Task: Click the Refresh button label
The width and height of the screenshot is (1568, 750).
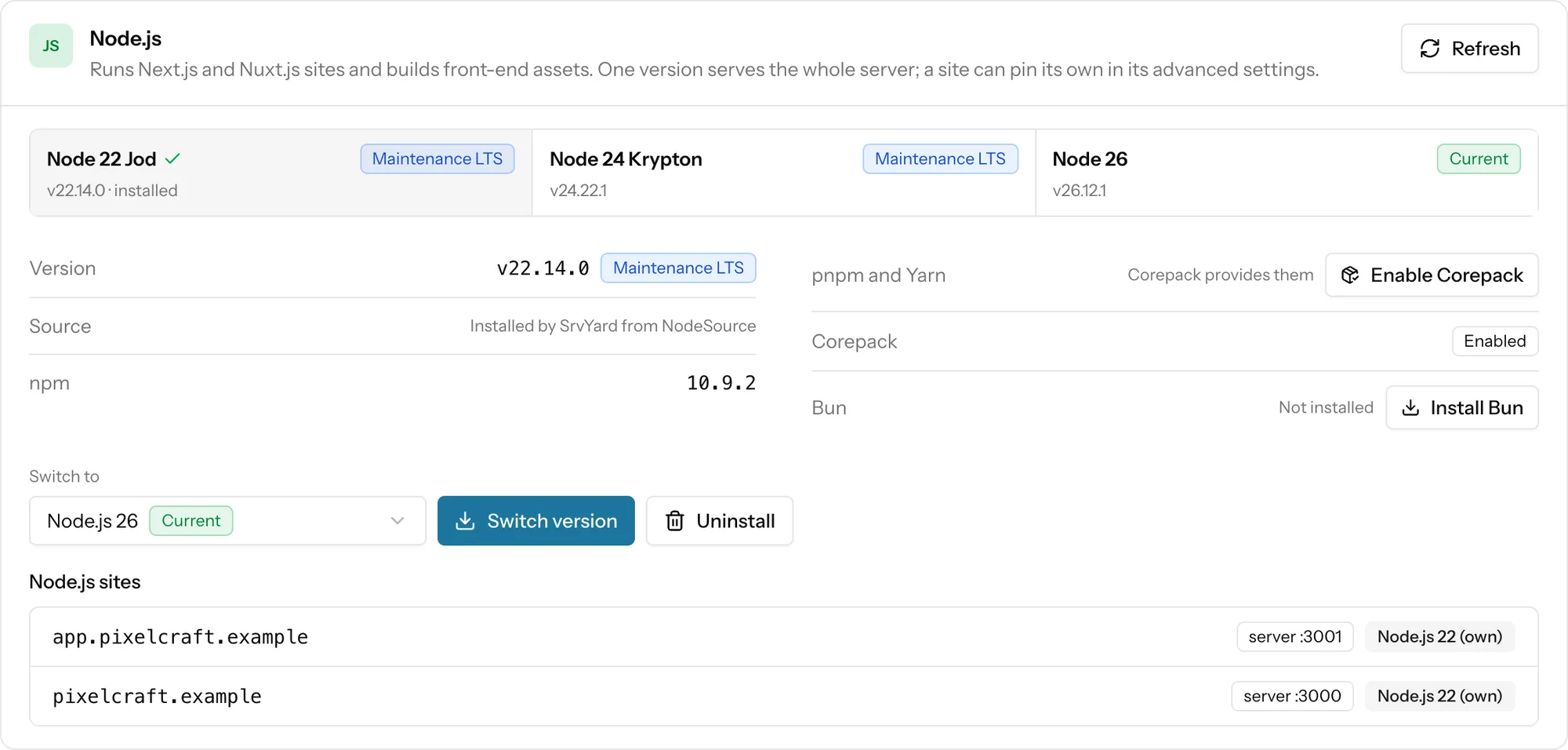Action: click(1486, 49)
